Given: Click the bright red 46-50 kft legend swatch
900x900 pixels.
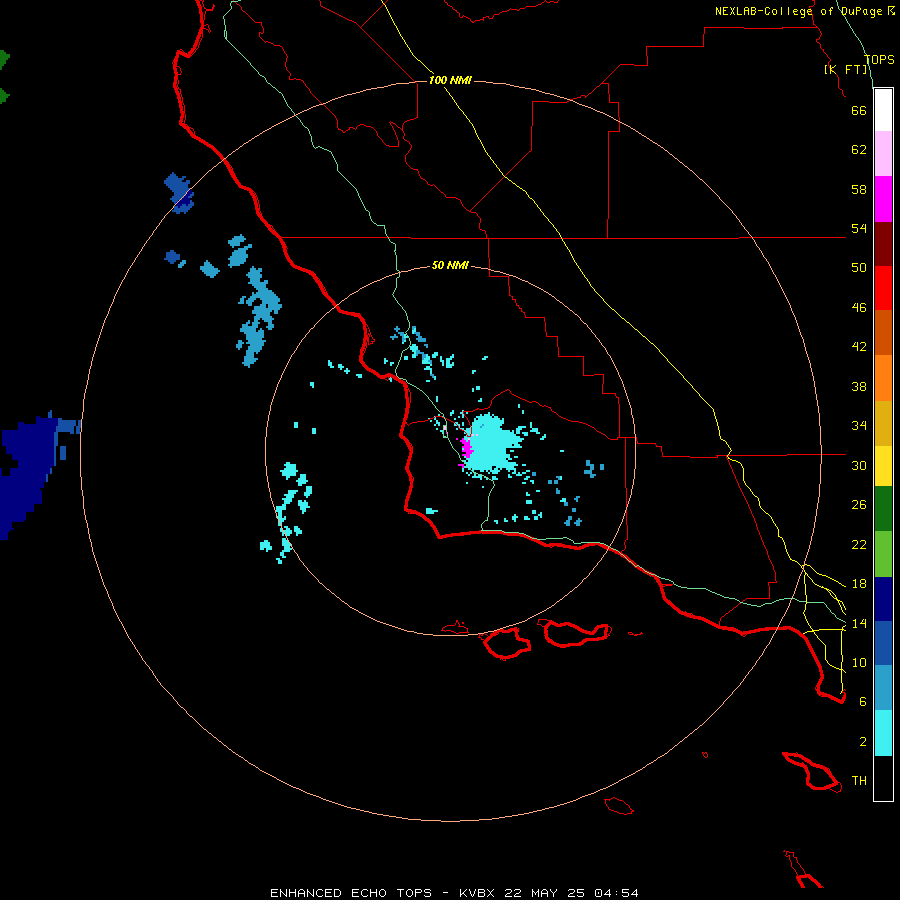Looking at the screenshot, I should pyautogui.click(x=883, y=288).
